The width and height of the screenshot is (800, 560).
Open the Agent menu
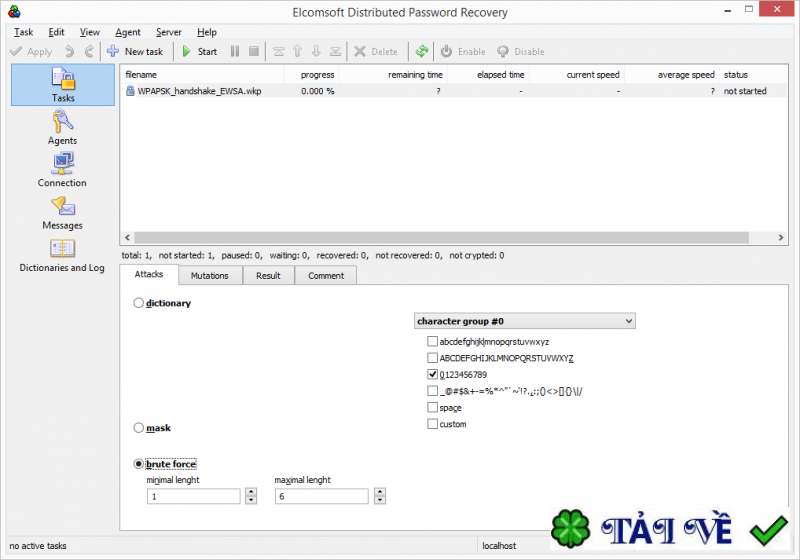coord(128,32)
